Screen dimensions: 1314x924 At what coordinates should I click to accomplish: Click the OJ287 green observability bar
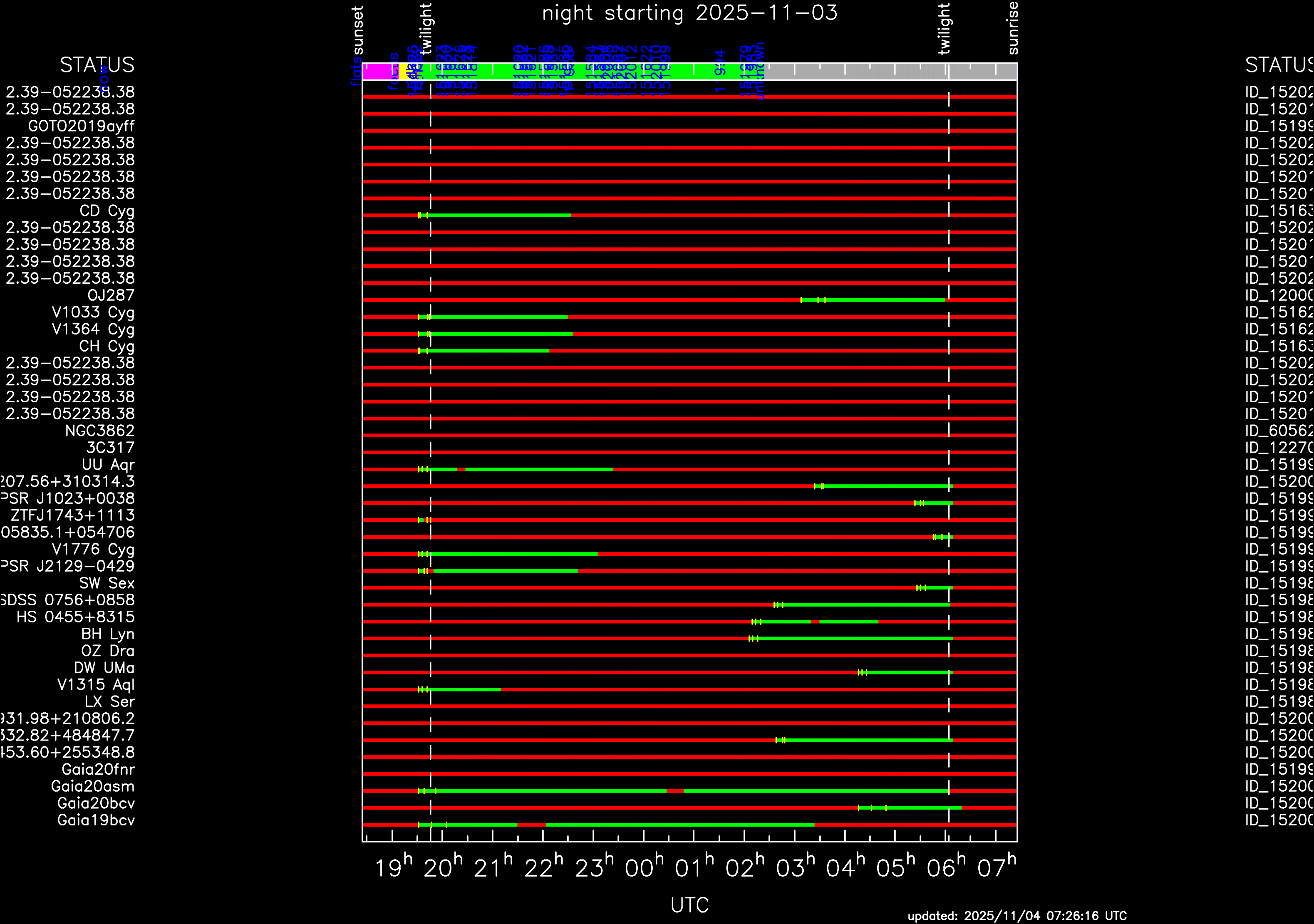[884, 300]
